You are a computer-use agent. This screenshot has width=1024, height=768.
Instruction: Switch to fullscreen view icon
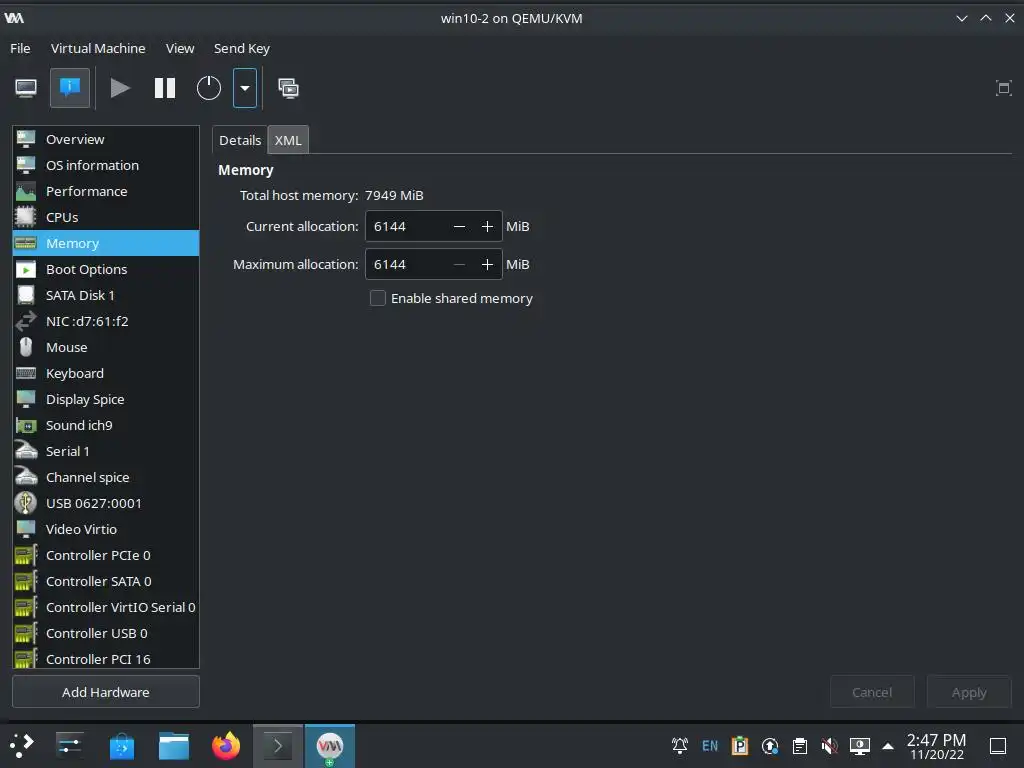[1004, 88]
